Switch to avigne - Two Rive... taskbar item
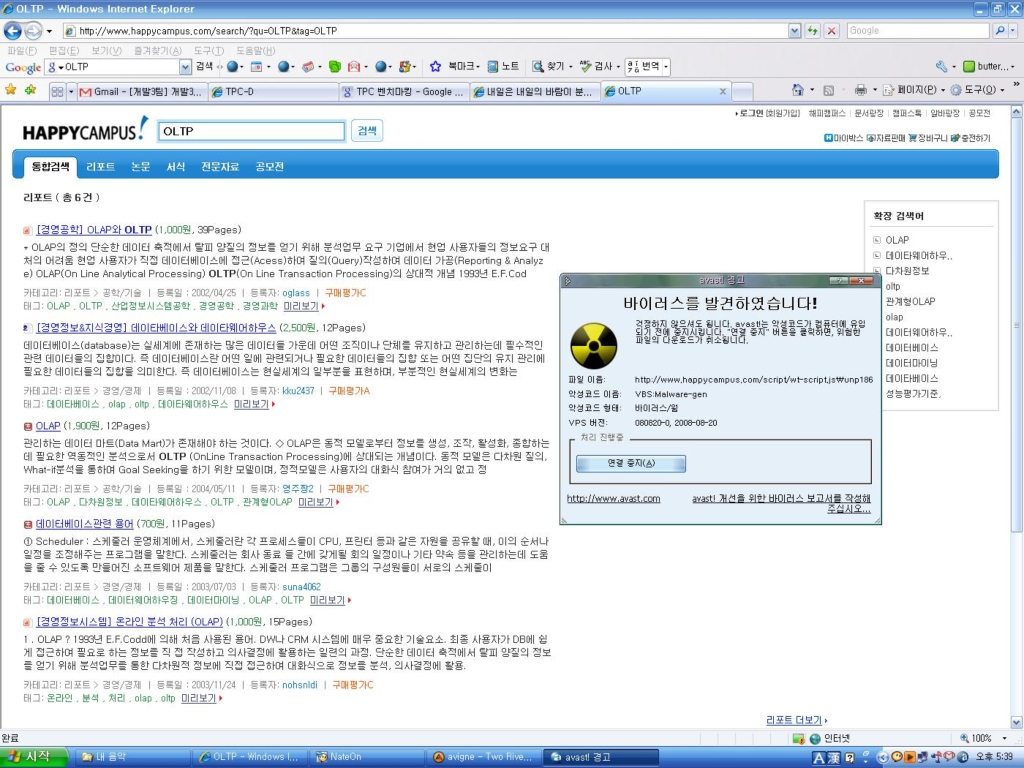 pyautogui.click(x=486, y=757)
